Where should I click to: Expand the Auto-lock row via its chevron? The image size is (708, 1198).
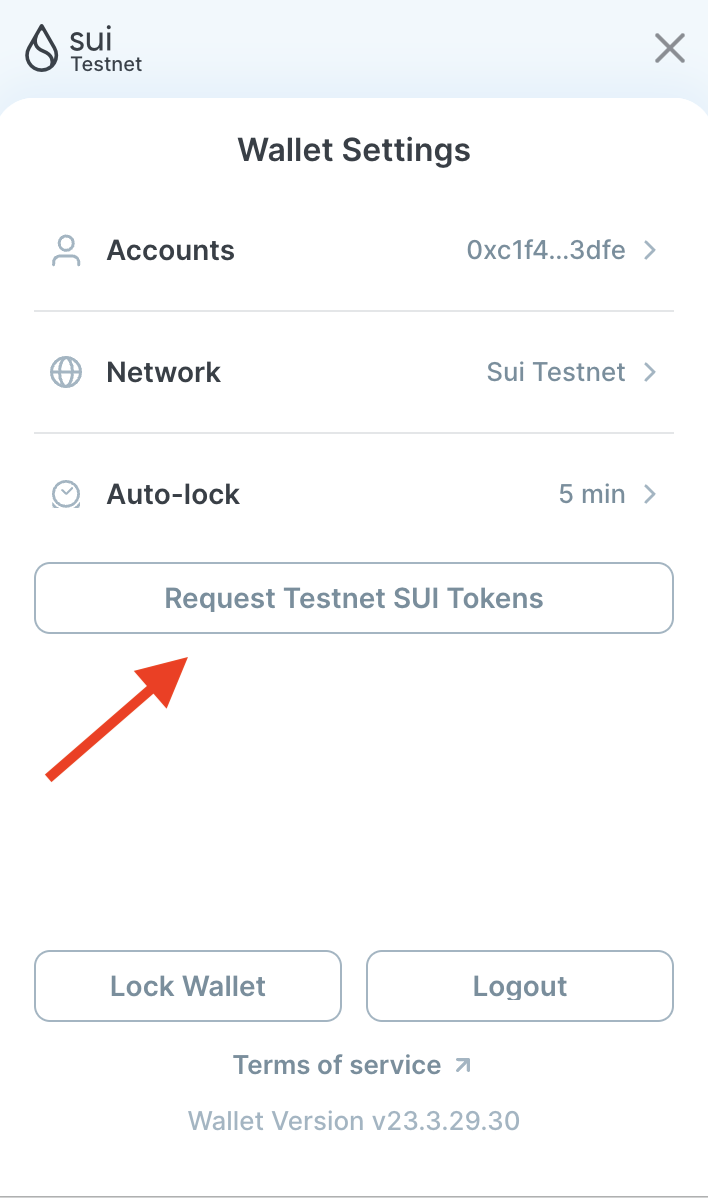(650, 493)
